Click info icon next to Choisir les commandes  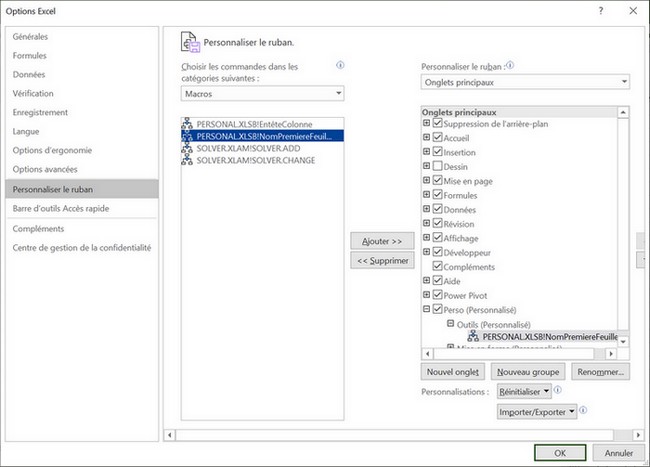coord(341,66)
